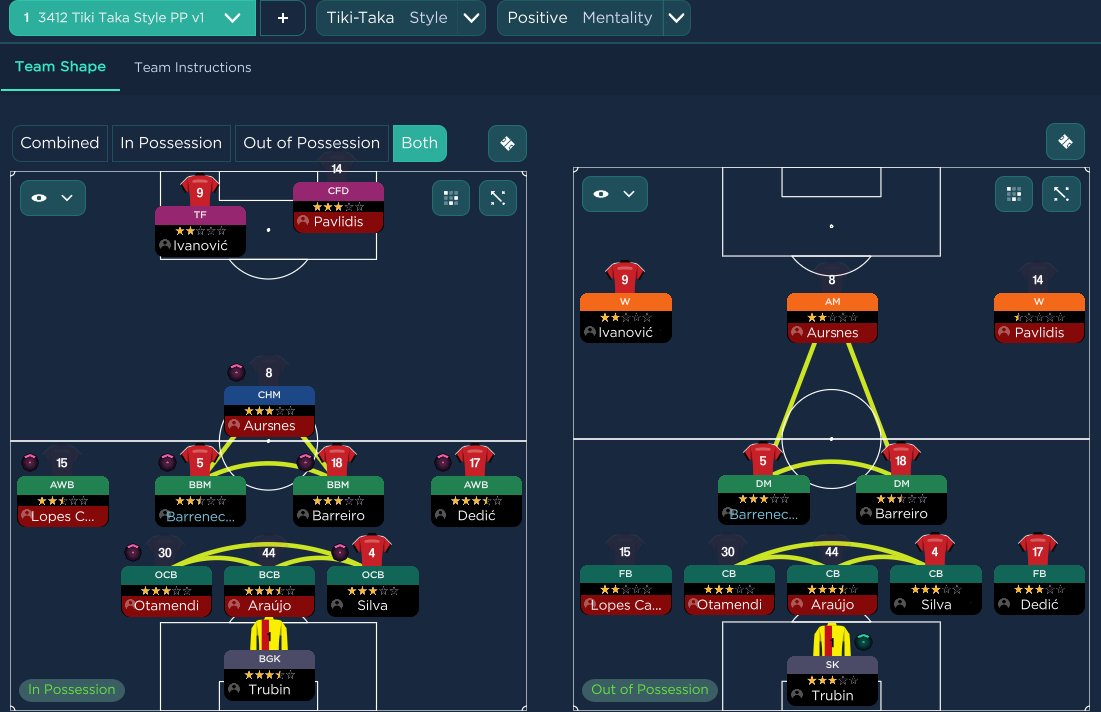Switch to the Team Instructions tab
1101x712 pixels.
point(192,67)
